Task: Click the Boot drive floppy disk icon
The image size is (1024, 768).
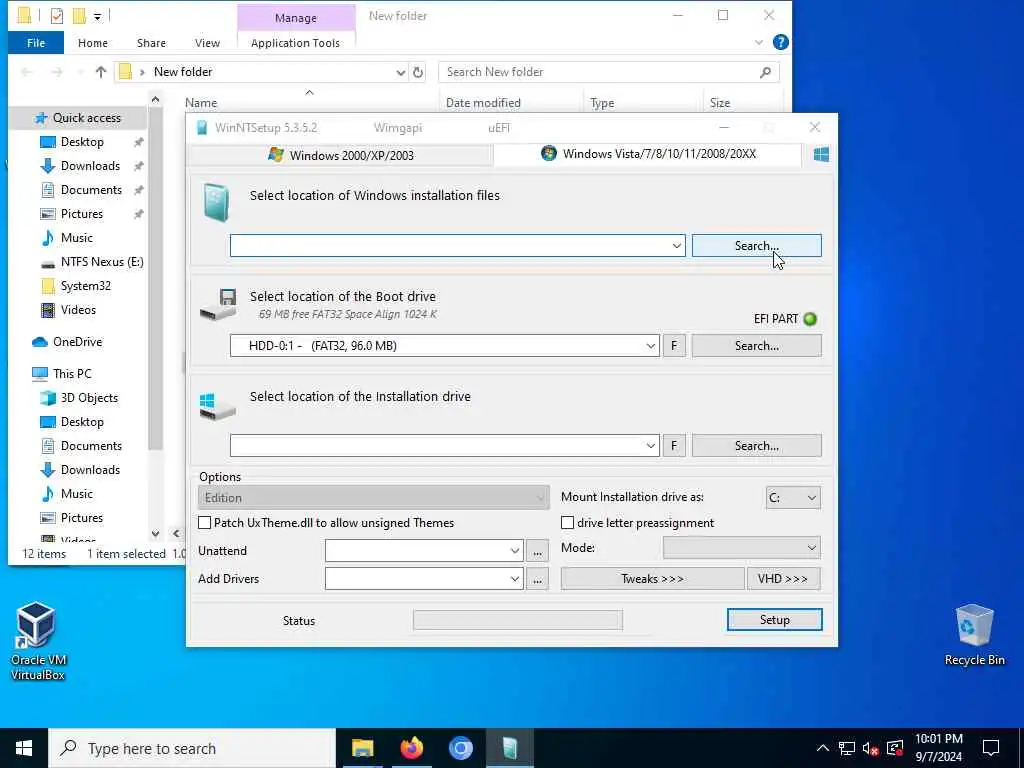Action: pyautogui.click(x=219, y=304)
